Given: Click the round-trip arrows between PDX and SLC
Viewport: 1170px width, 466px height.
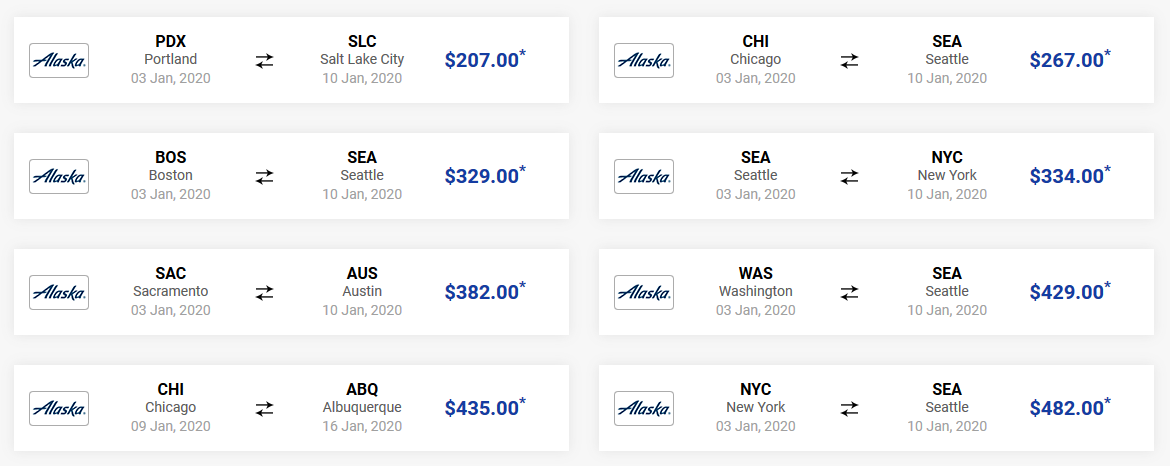Looking at the screenshot, I should pos(264,60).
